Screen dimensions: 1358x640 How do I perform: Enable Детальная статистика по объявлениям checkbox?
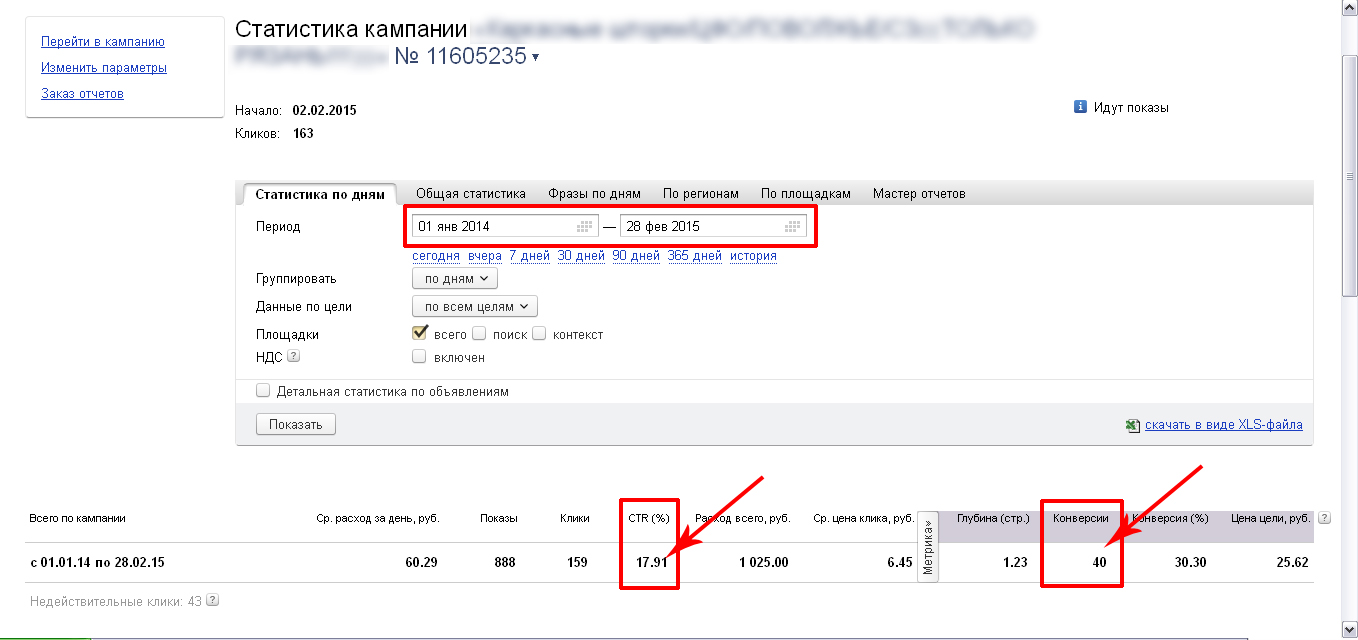click(x=263, y=391)
